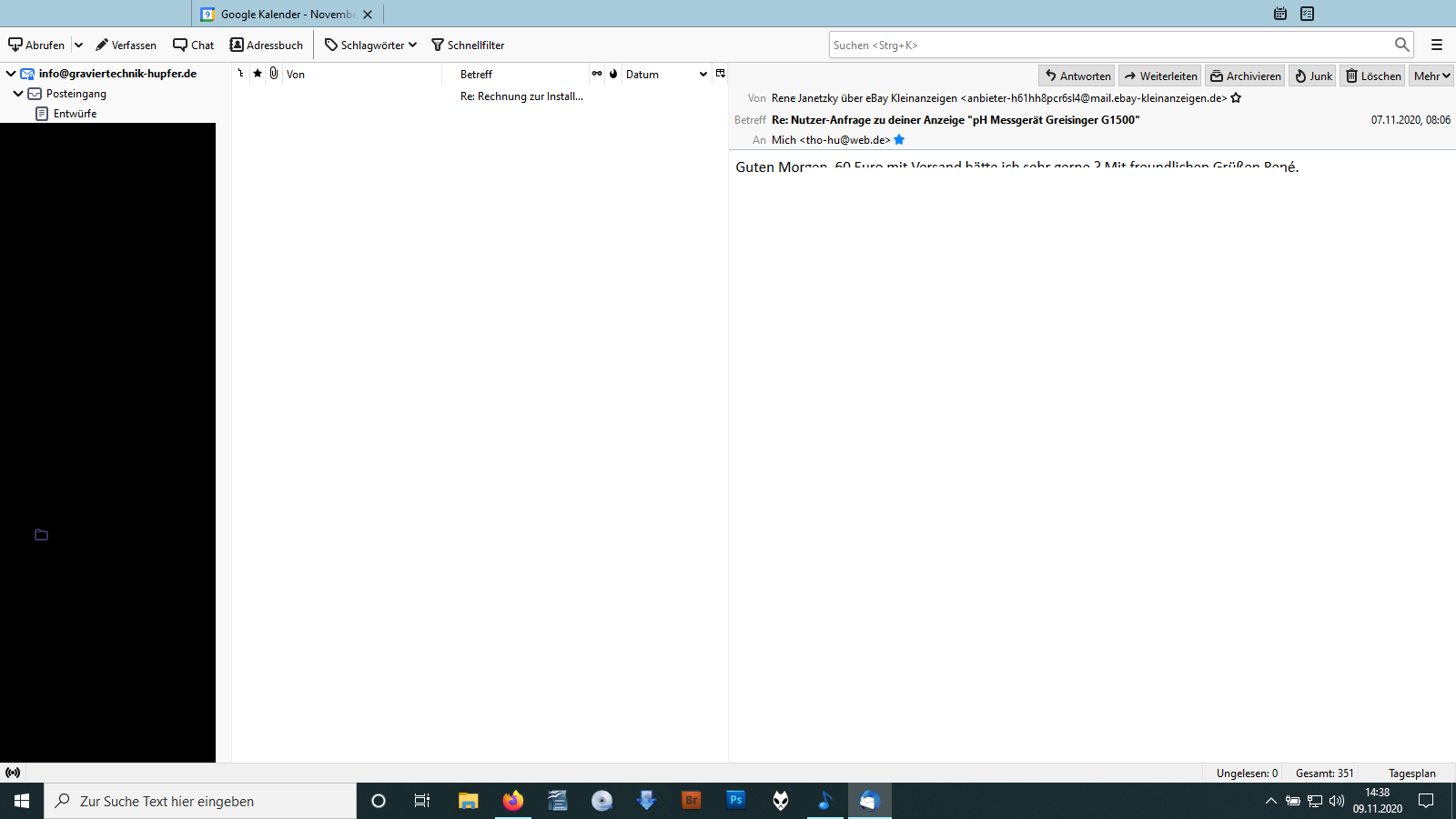Mark the message as Junk
Image resolution: width=1456 pixels, height=819 pixels.
coord(1312,76)
